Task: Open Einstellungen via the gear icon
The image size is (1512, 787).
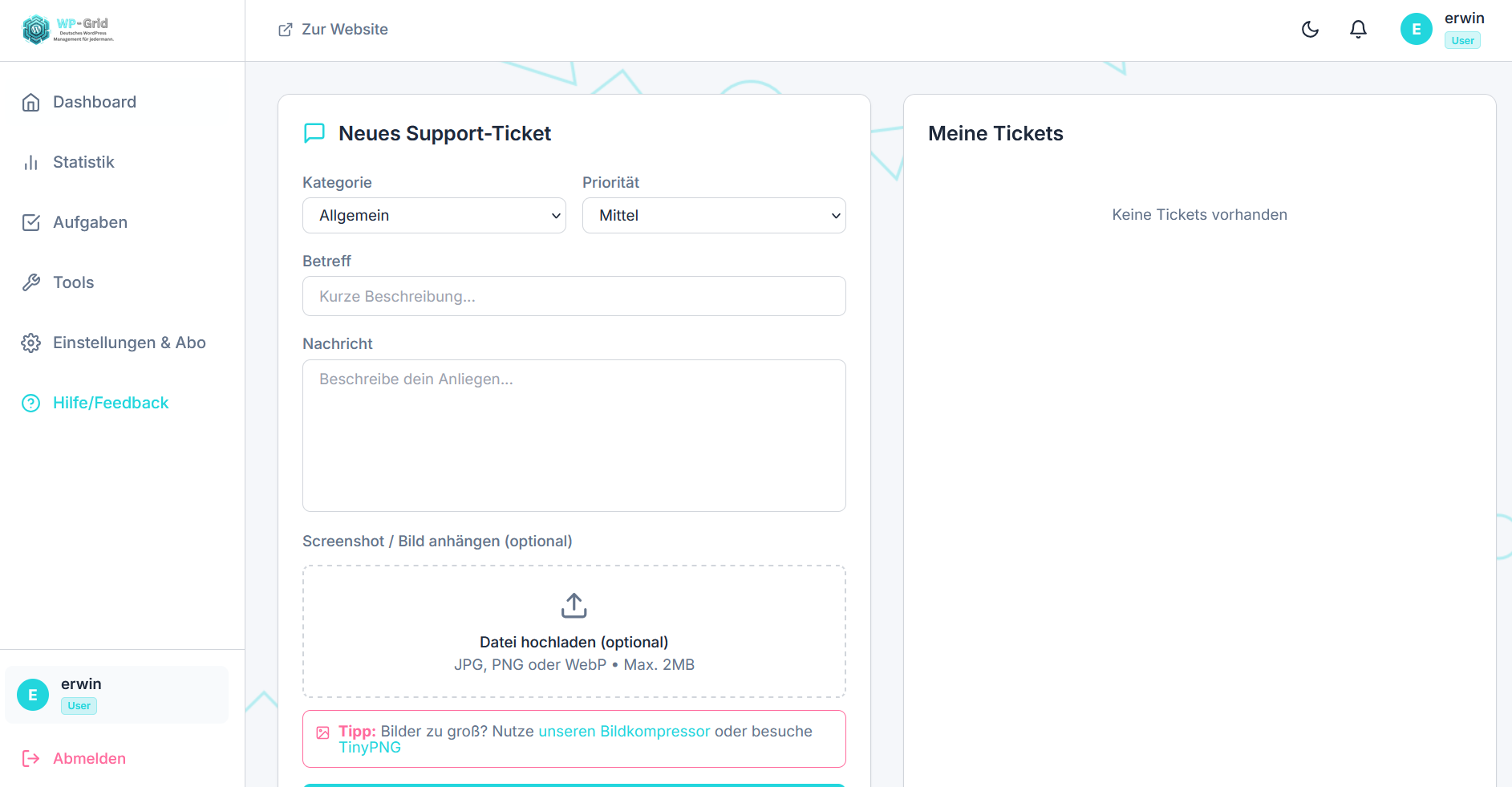Action: tap(30, 343)
